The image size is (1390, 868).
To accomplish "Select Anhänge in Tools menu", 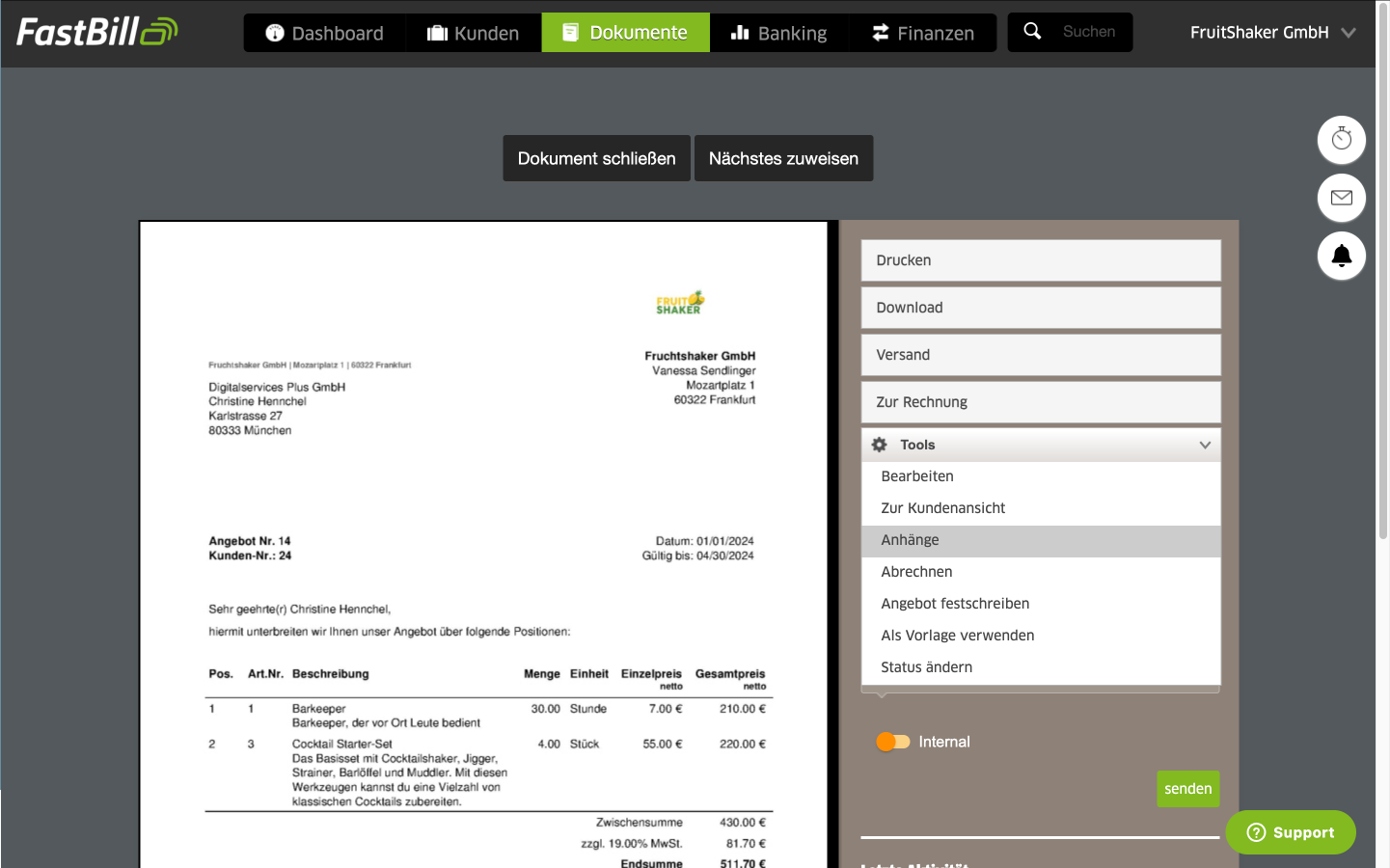I will [x=1041, y=540].
